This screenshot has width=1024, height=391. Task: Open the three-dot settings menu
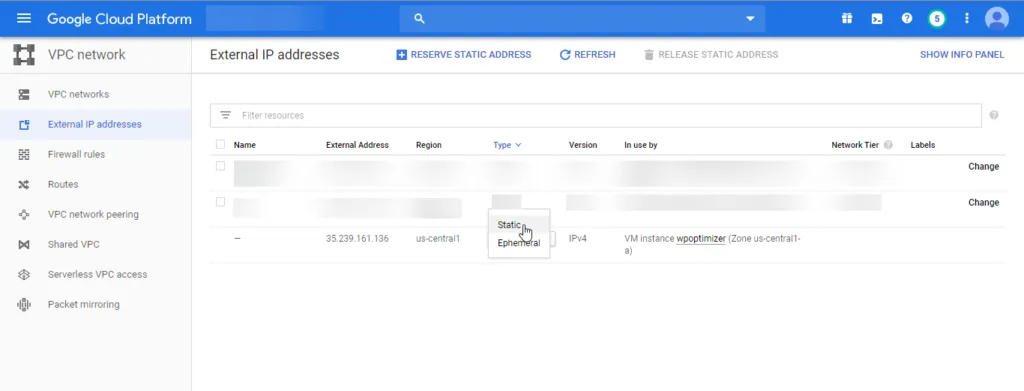tap(967, 18)
